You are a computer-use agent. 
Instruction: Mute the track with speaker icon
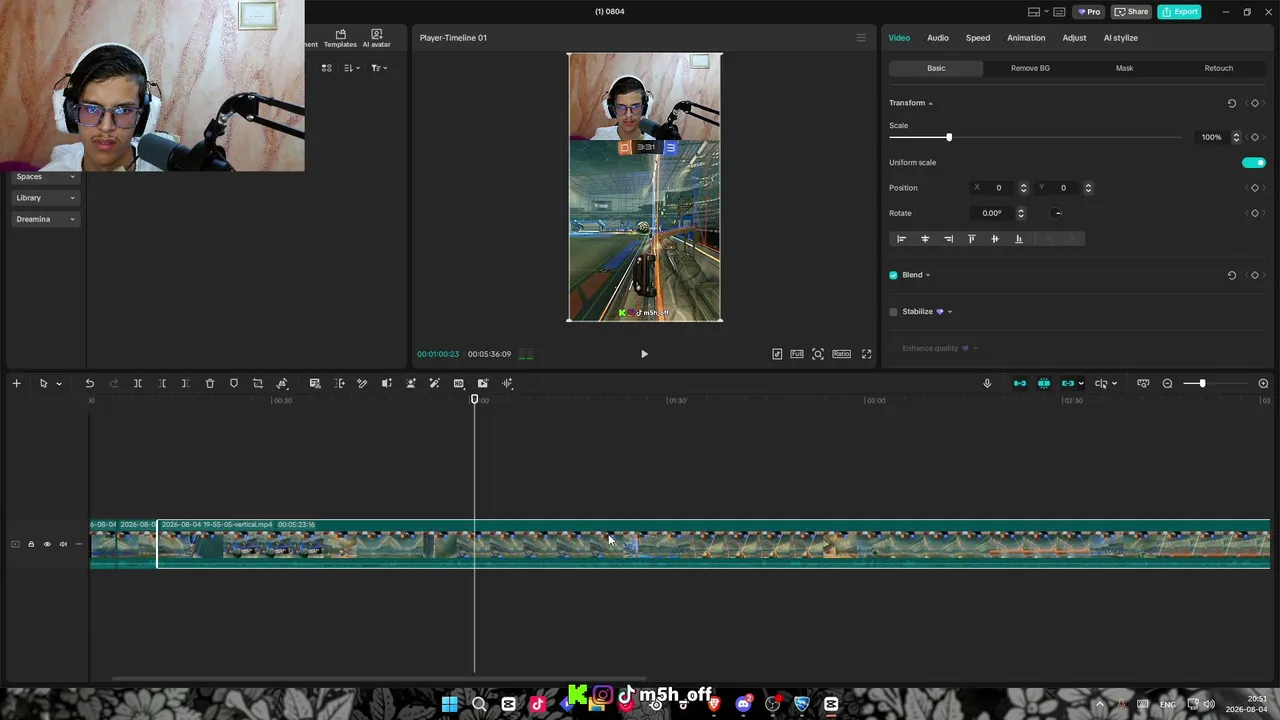point(63,544)
